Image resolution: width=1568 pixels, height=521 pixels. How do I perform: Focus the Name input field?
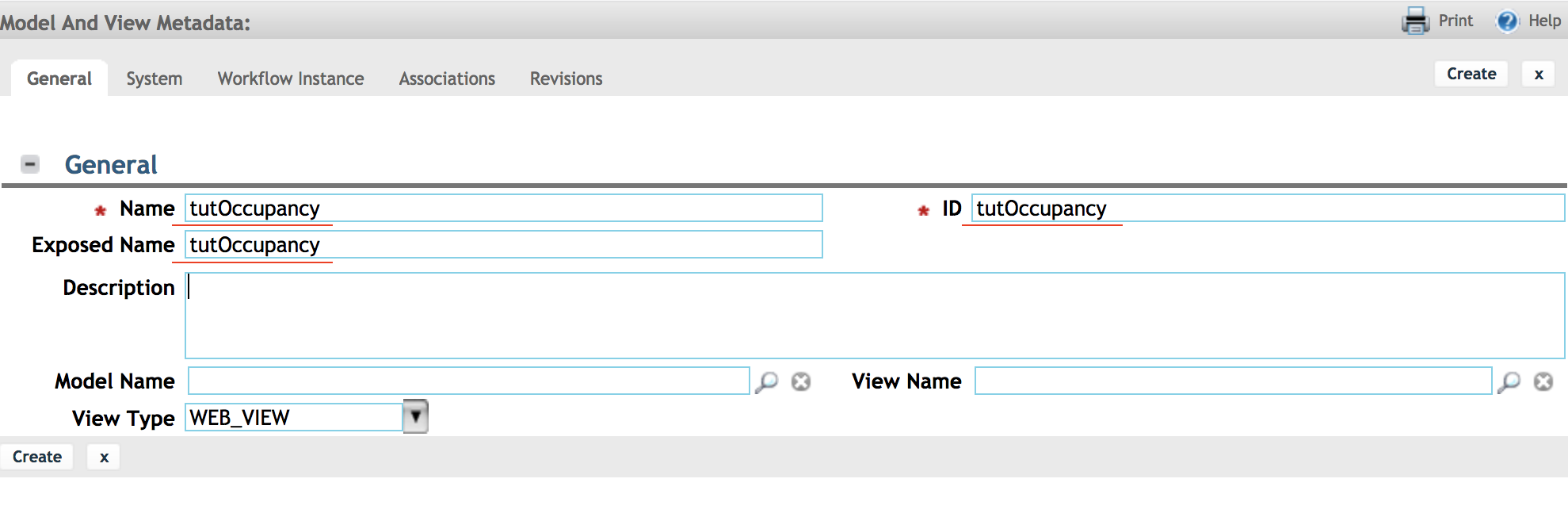(x=504, y=208)
